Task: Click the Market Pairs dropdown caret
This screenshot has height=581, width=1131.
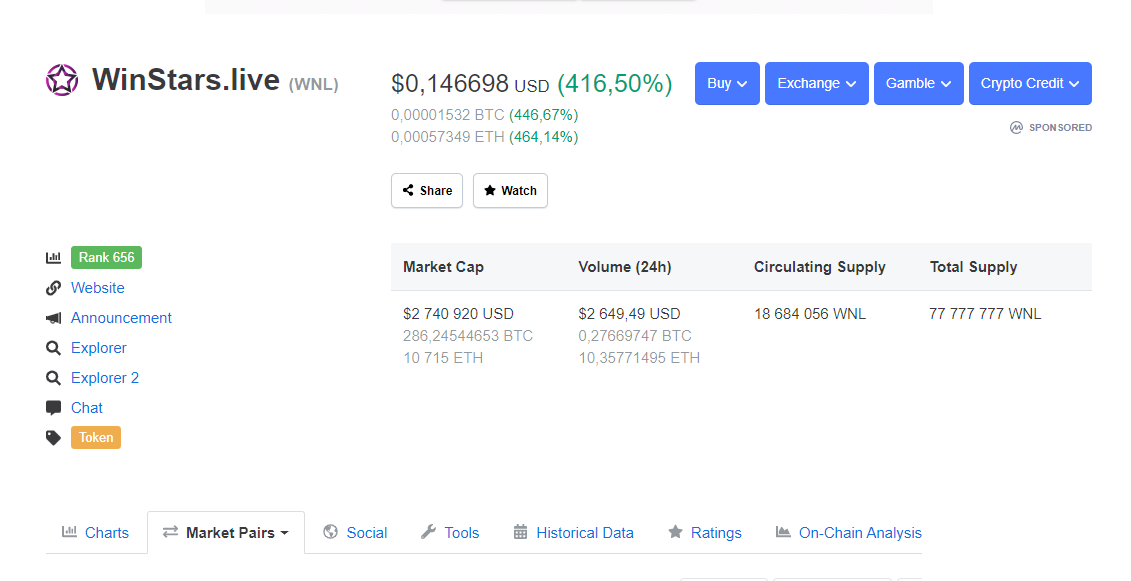Action: 284,533
